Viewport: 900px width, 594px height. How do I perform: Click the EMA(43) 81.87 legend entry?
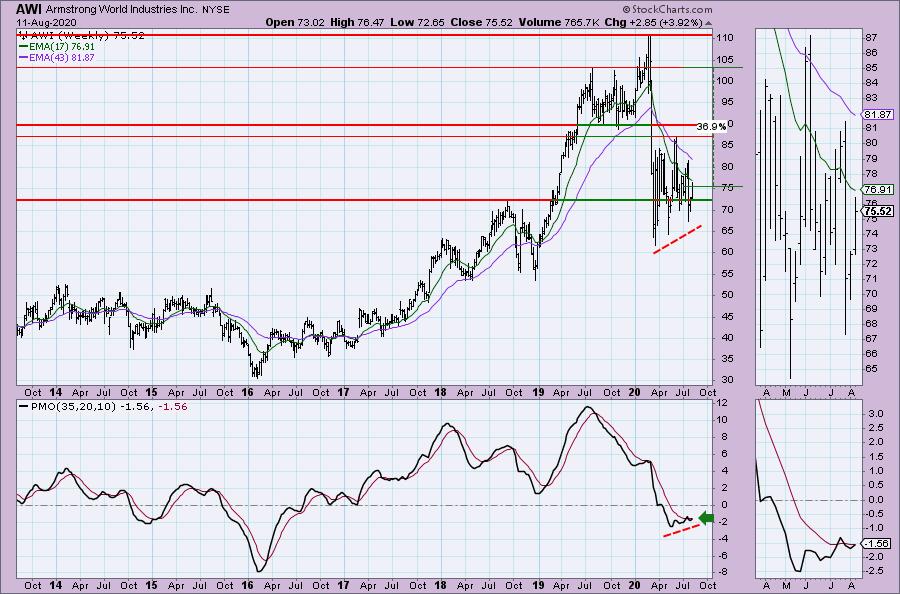pyautogui.click(x=61, y=57)
